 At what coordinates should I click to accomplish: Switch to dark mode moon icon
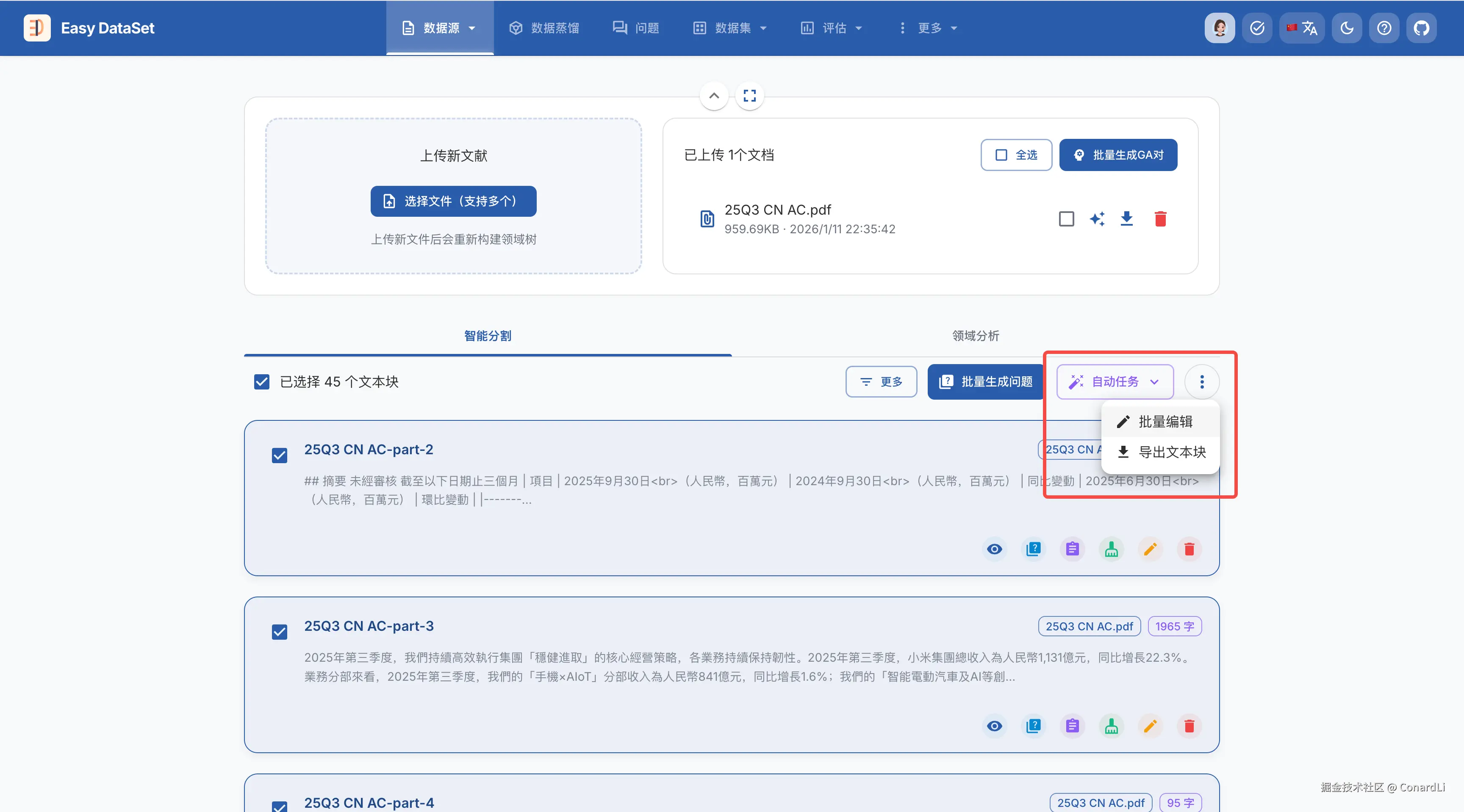pos(1346,28)
